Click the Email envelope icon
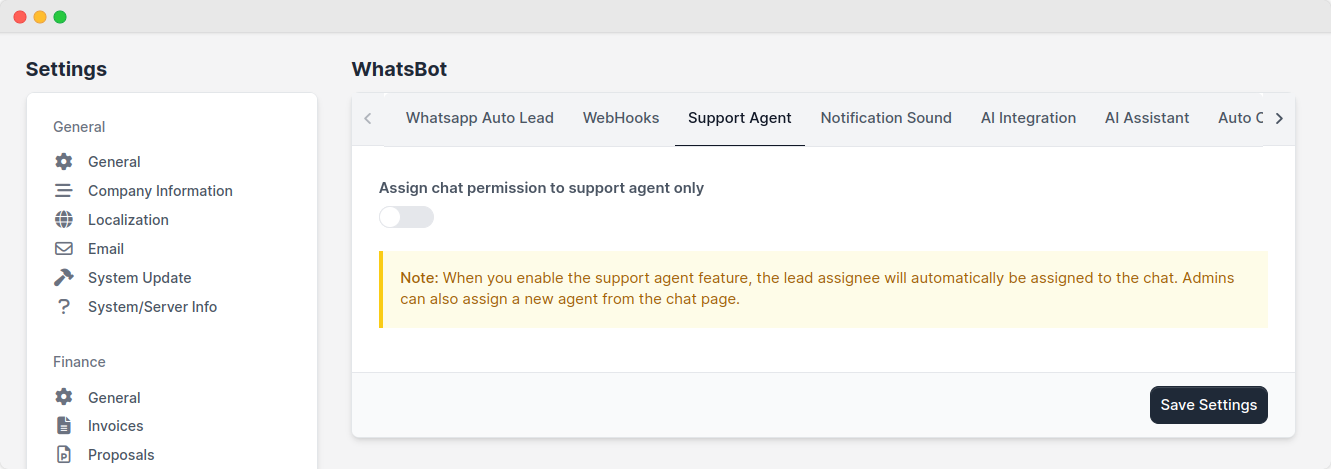This screenshot has width=1331, height=469. (x=64, y=249)
